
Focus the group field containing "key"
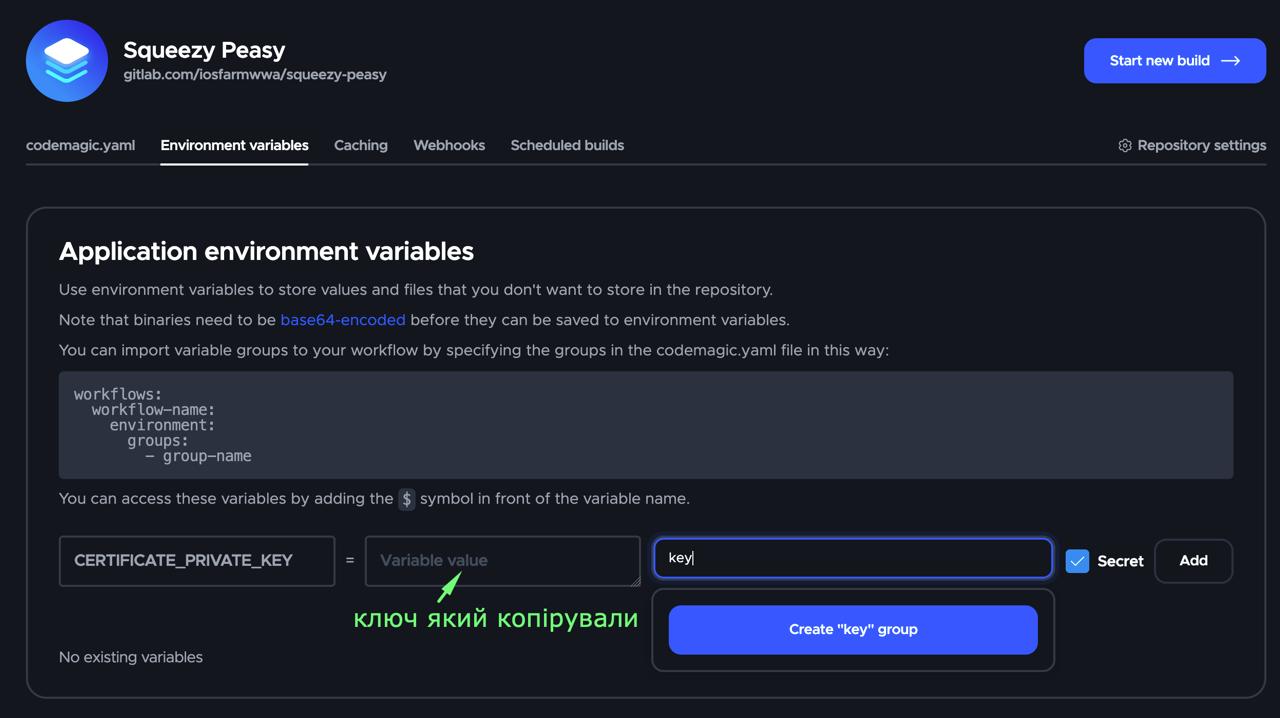[853, 558]
